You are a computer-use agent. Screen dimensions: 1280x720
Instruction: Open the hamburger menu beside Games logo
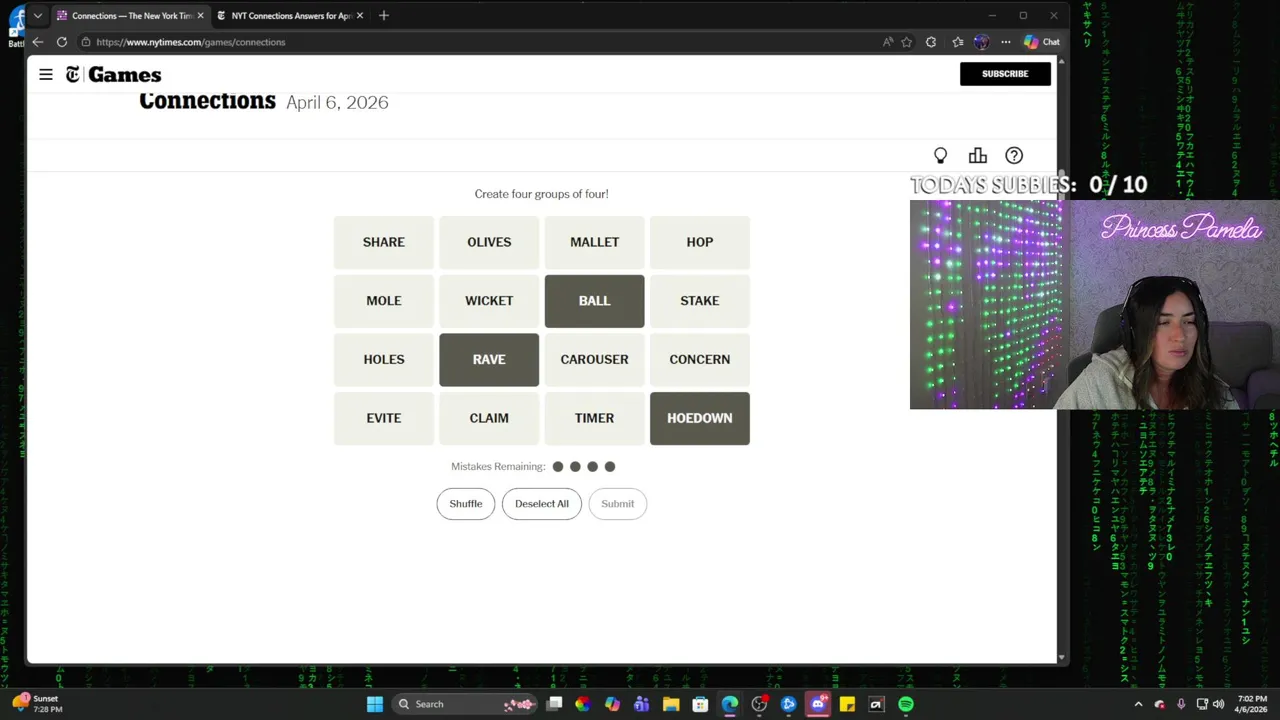click(x=46, y=74)
